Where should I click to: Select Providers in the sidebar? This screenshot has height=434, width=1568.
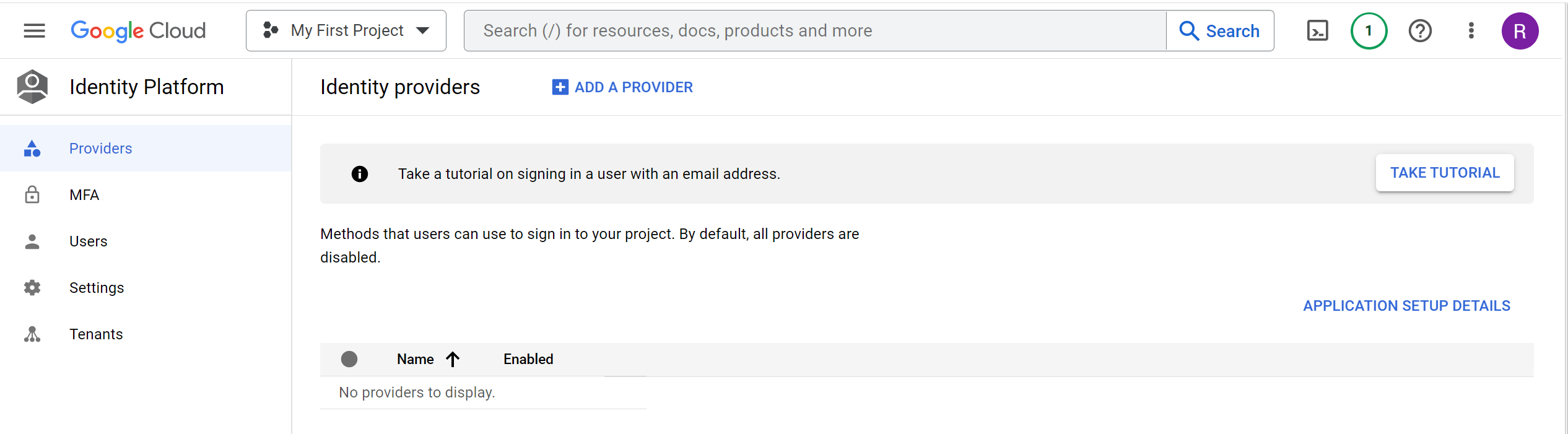coord(146,149)
